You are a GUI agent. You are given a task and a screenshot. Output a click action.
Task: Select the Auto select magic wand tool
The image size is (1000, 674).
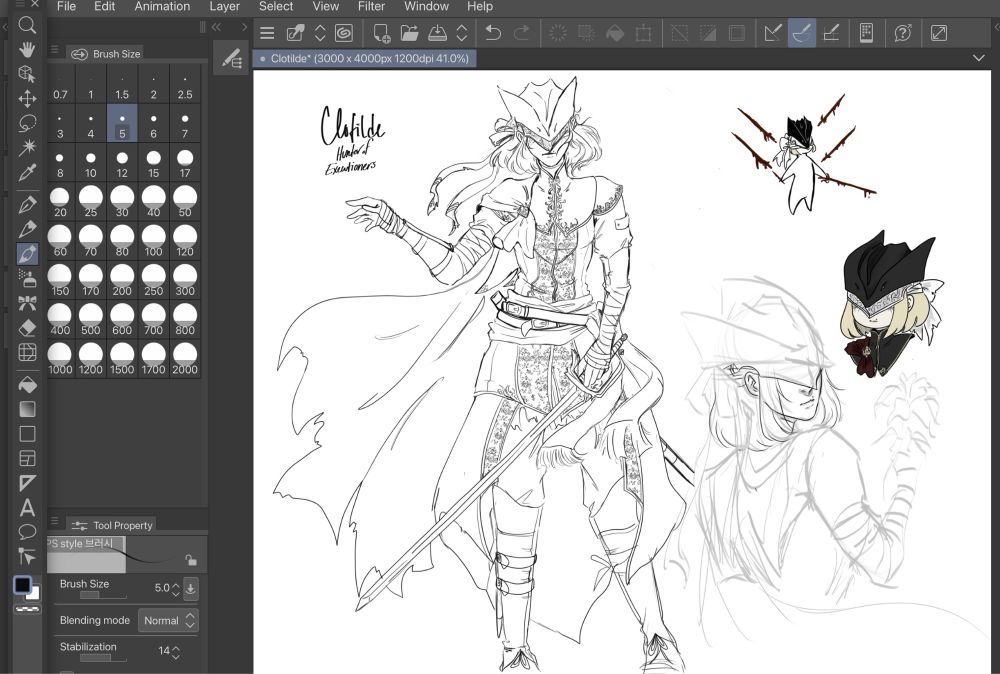27,147
